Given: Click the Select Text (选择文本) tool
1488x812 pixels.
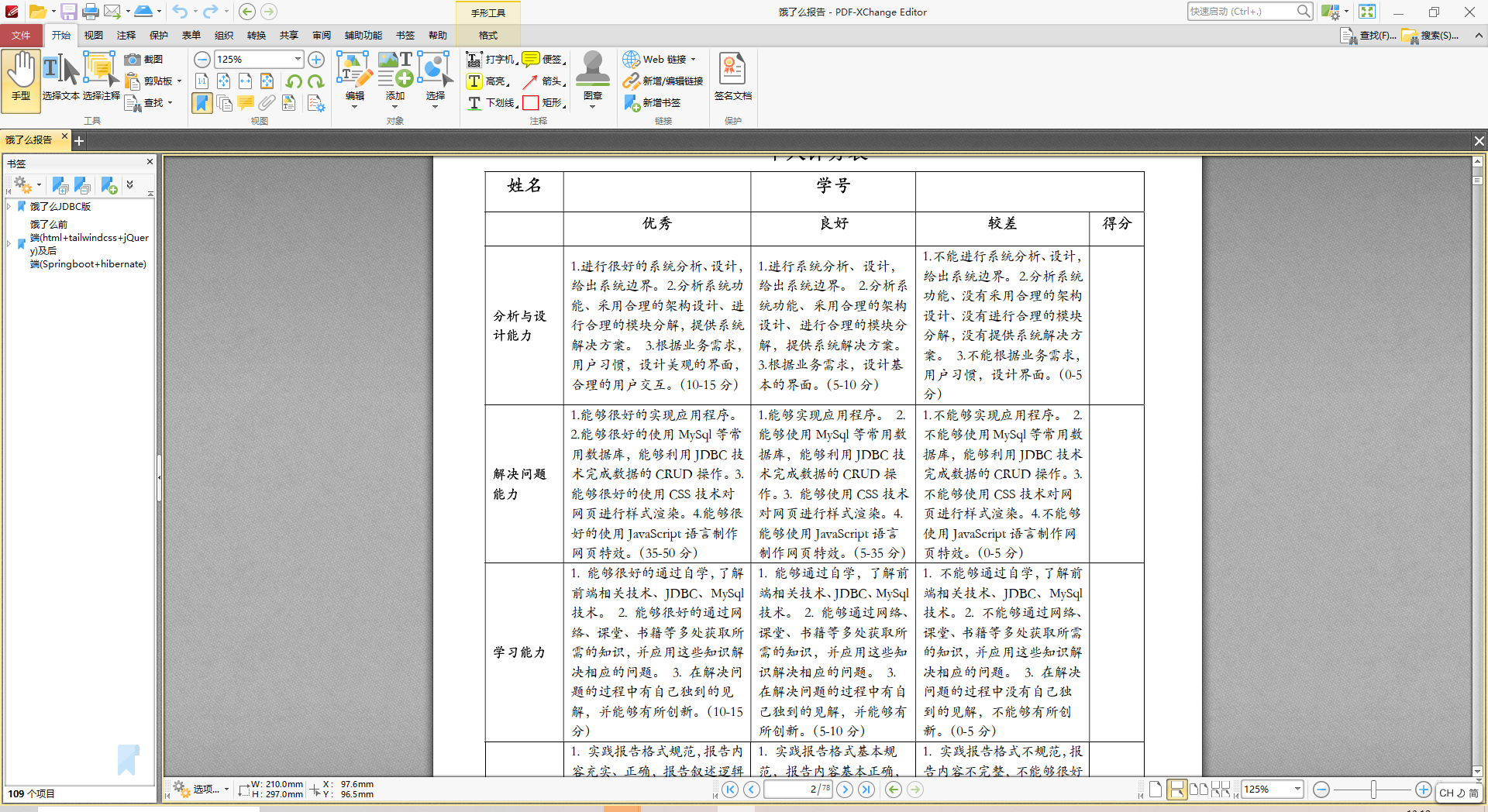Looking at the screenshot, I should pyautogui.click(x=60, y=77).
